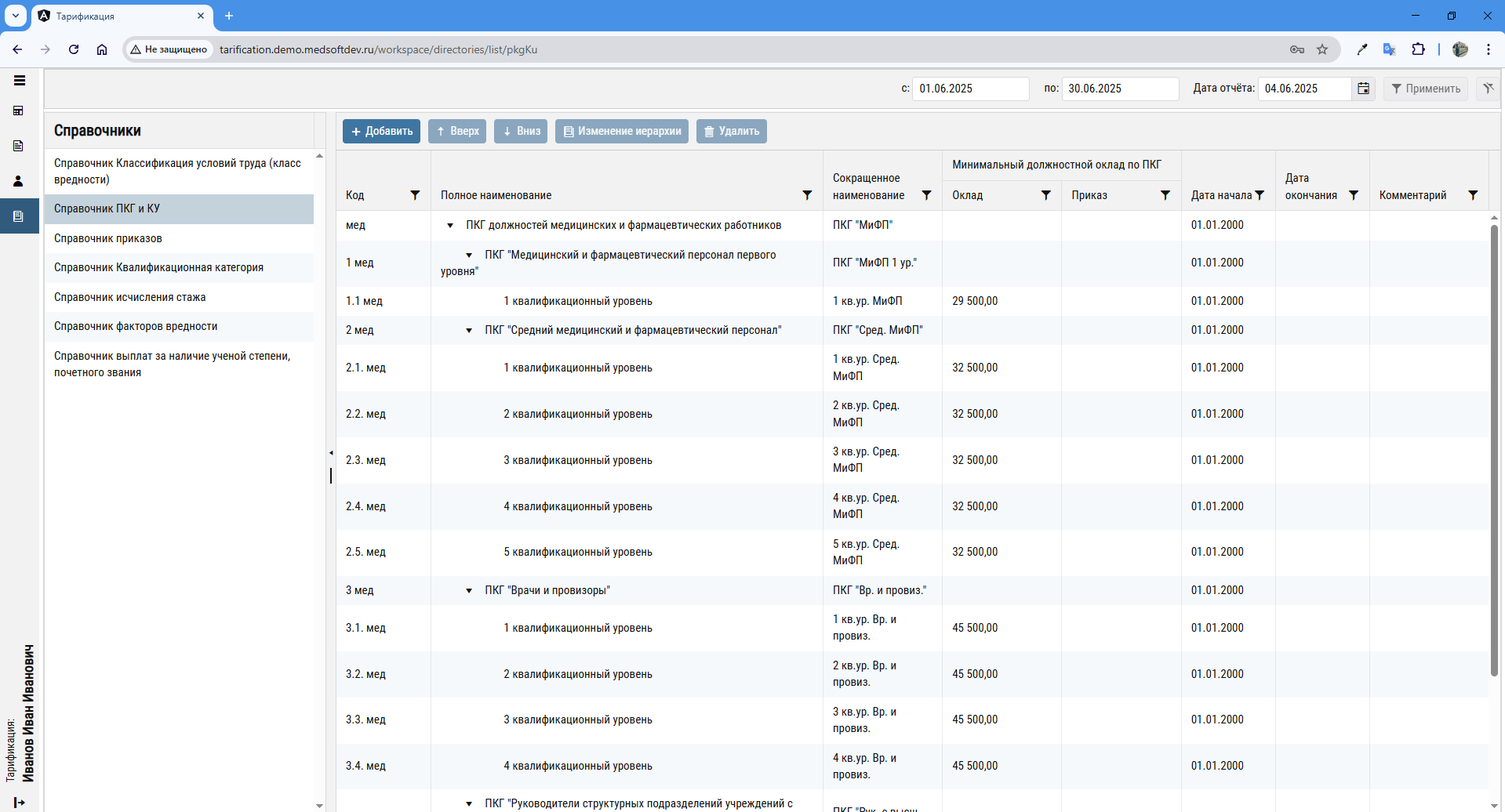The image size is (1505, 812).
Task: Collapse the root ПКГ должностей медицинских node
Action: pos(450,226)
